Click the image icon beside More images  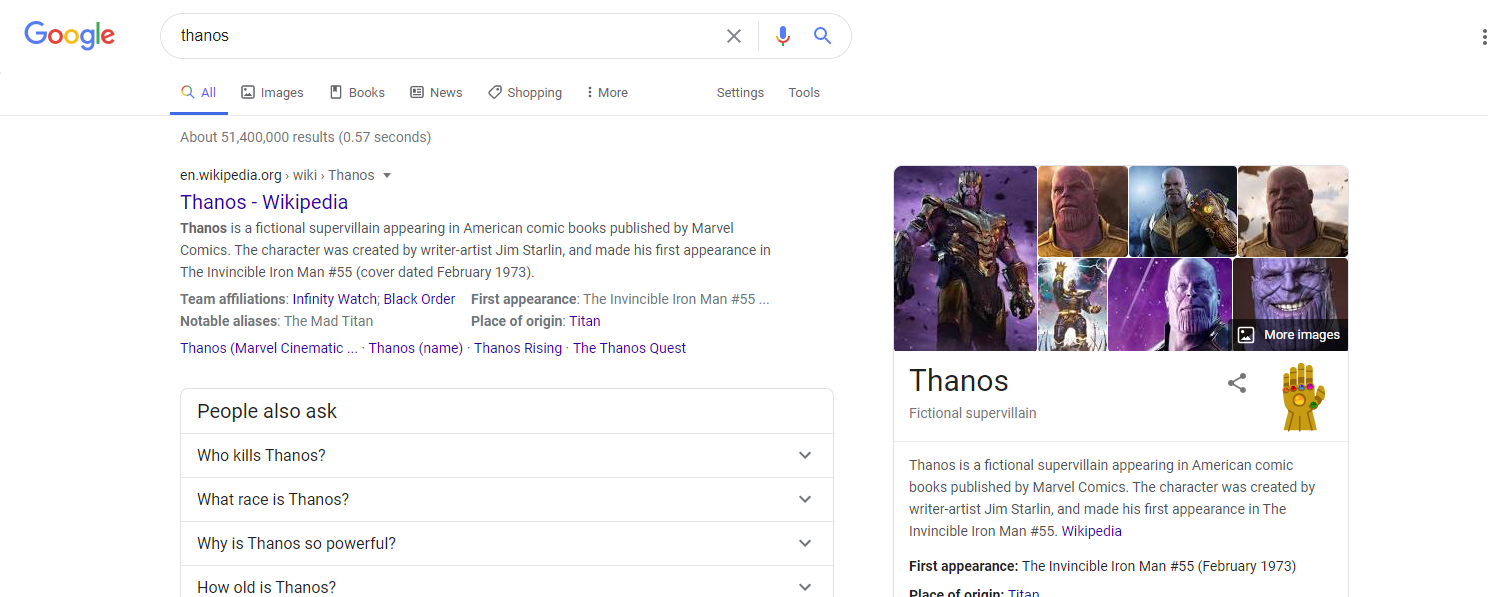1246,335
